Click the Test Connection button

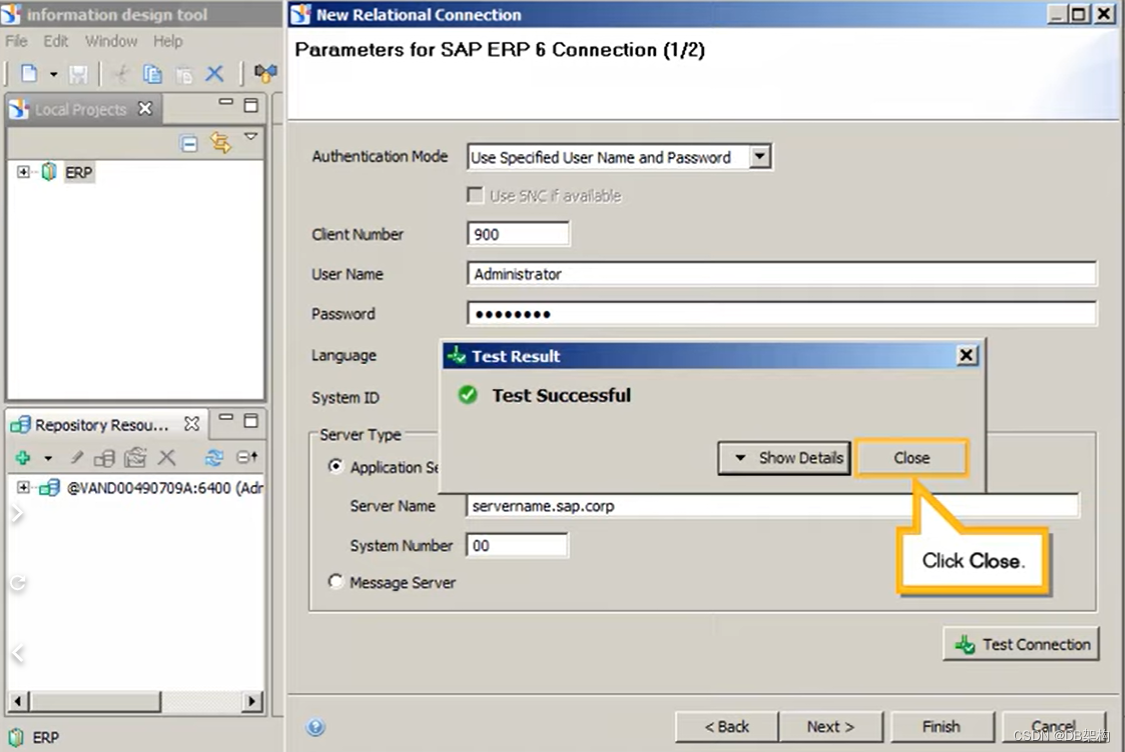click(1020, 644)
